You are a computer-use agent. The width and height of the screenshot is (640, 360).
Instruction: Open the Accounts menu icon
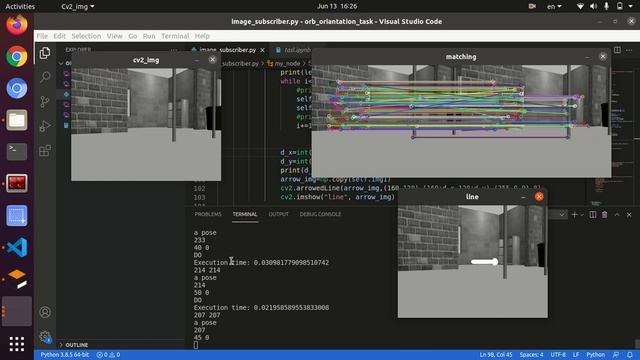[x=45, y=312]
